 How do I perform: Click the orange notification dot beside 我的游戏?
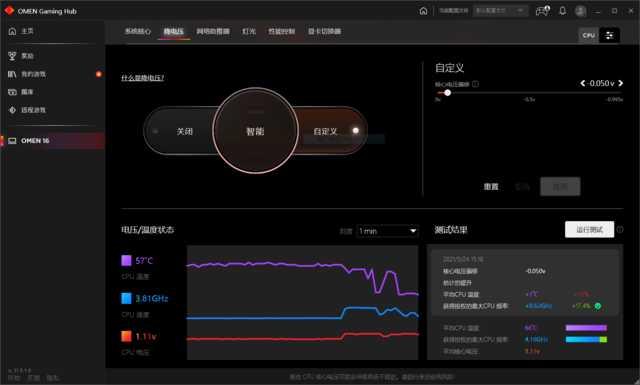98,74
